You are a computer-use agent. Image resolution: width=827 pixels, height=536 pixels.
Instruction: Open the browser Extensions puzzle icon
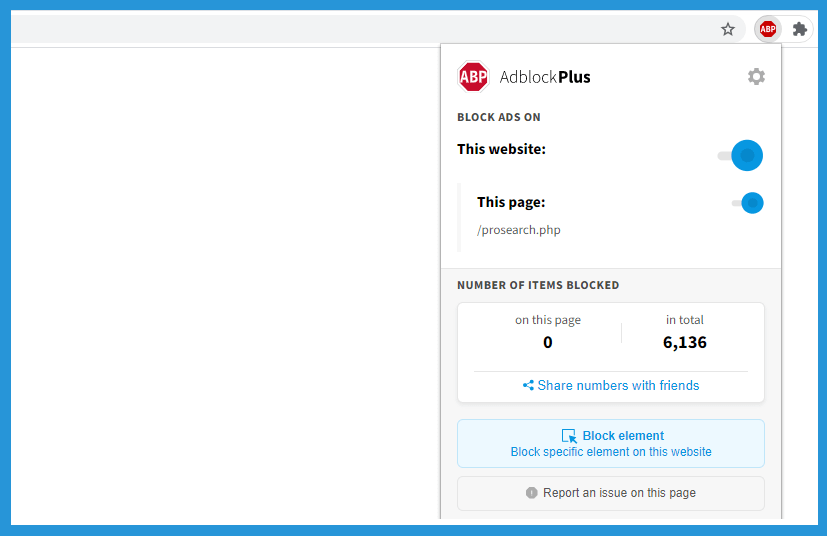800,29
